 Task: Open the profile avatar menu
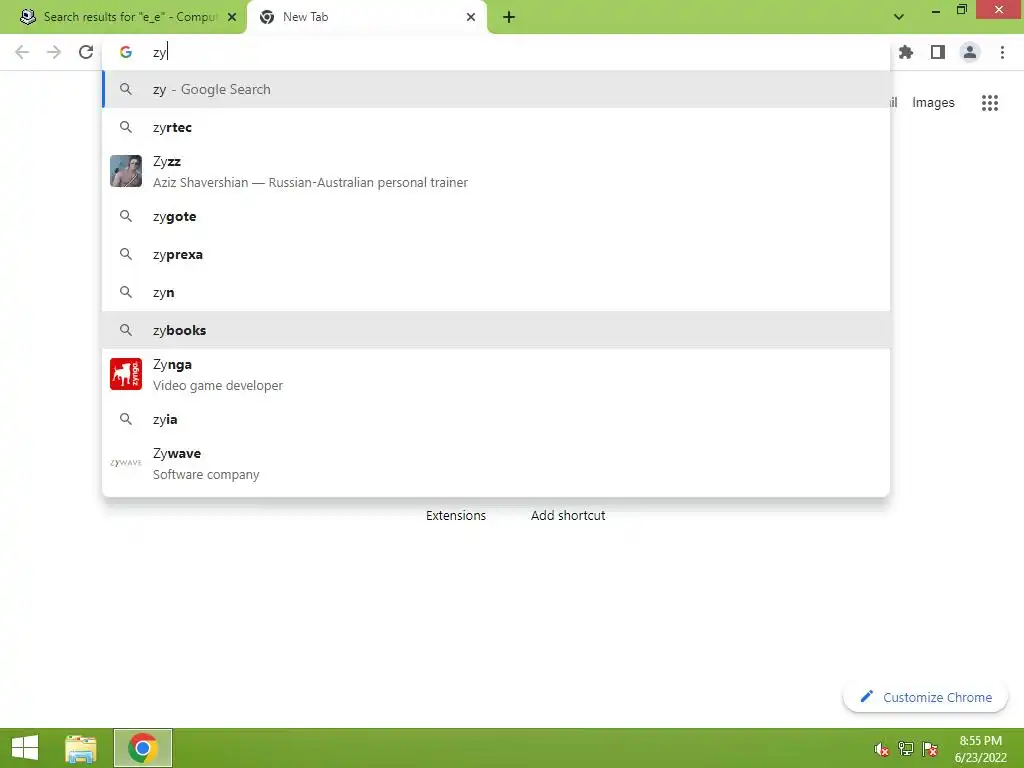pyautogui.click(x=970, y=52)
